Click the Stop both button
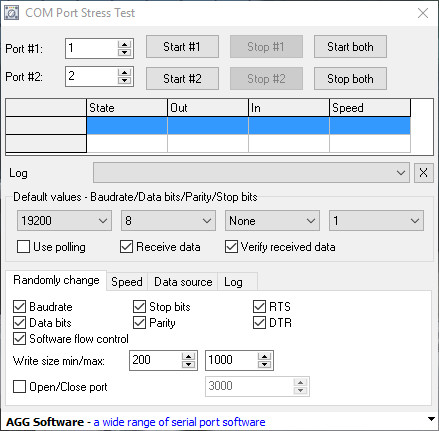Viewport: 439px width, 431px height. [350, 79]
